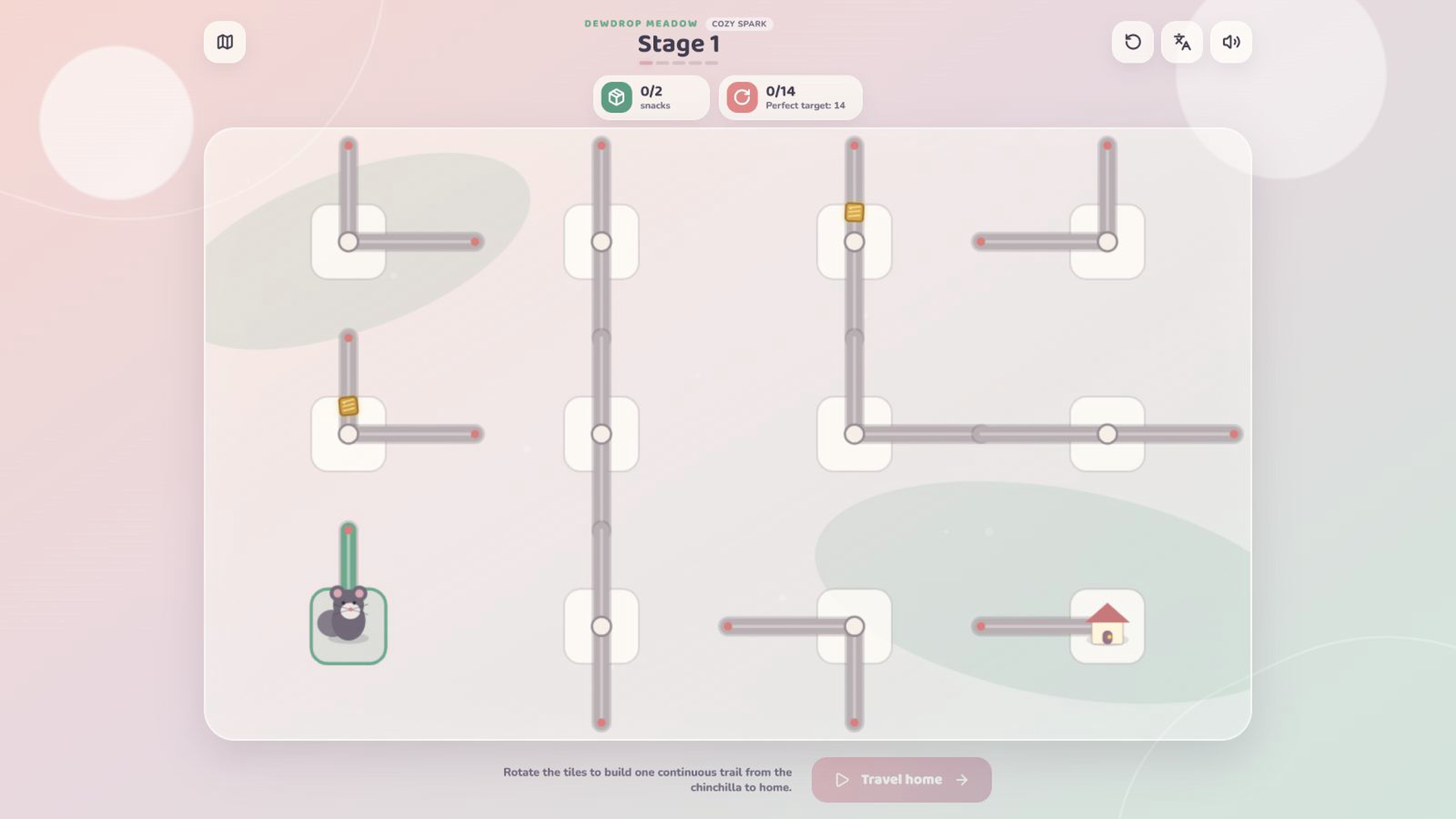Image resolution: width=1456 pixels, height=819 pixels.
Task: Rotate the top-left corner tile
Action: (x=349, y=242)
